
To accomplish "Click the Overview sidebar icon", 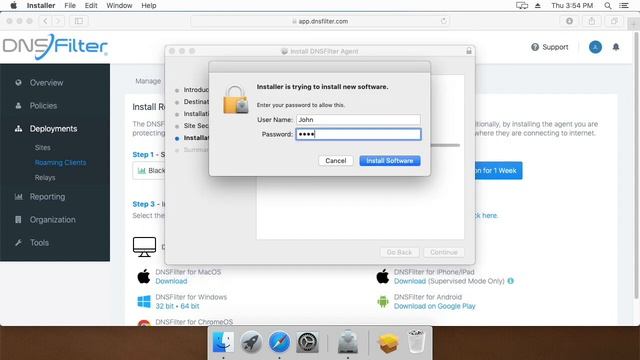I will click(x=18, y=82).
